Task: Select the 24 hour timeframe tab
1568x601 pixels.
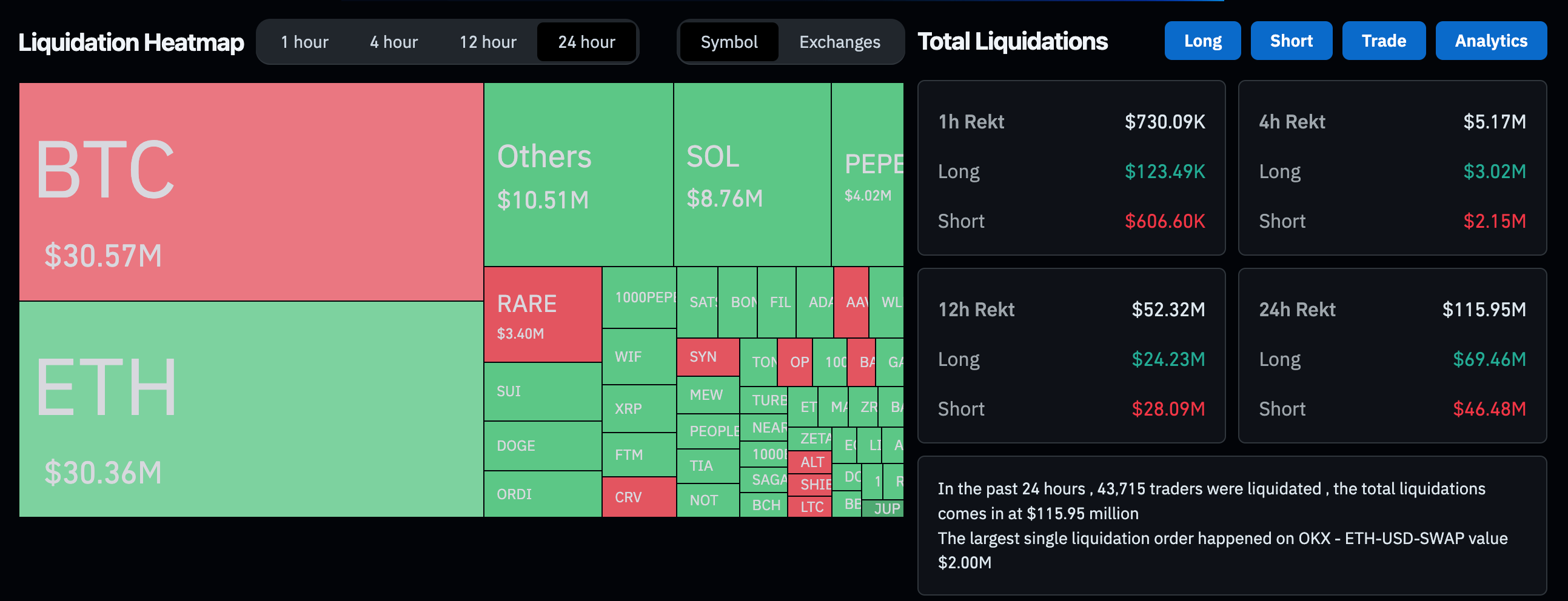Action: 586,42
